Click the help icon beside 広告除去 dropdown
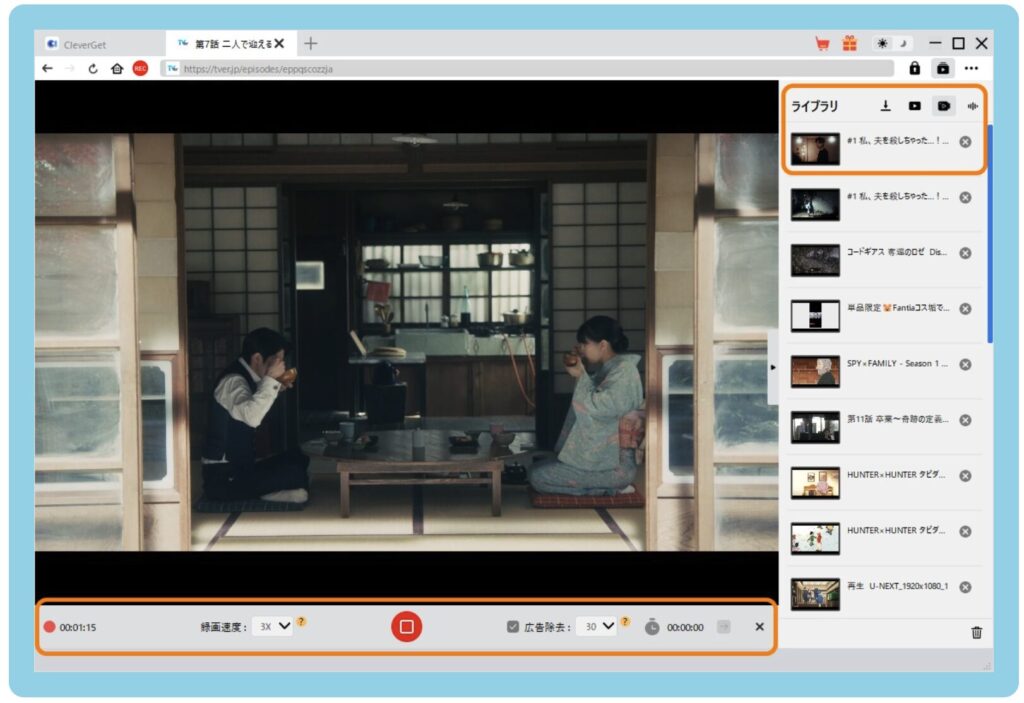Screen dimensions: 1024x703 pos(625,621)
